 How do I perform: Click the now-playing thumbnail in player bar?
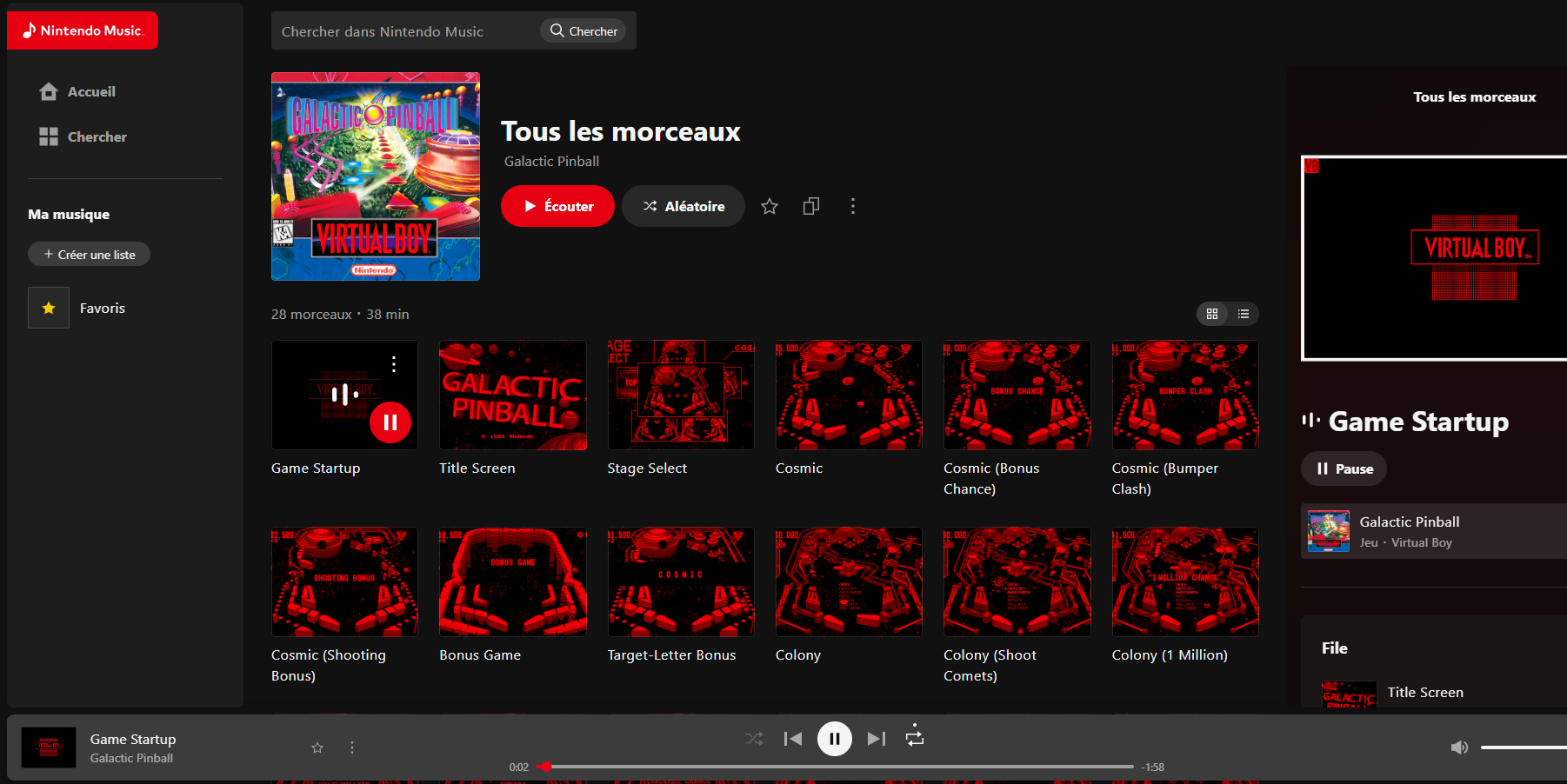coord(49,747)
